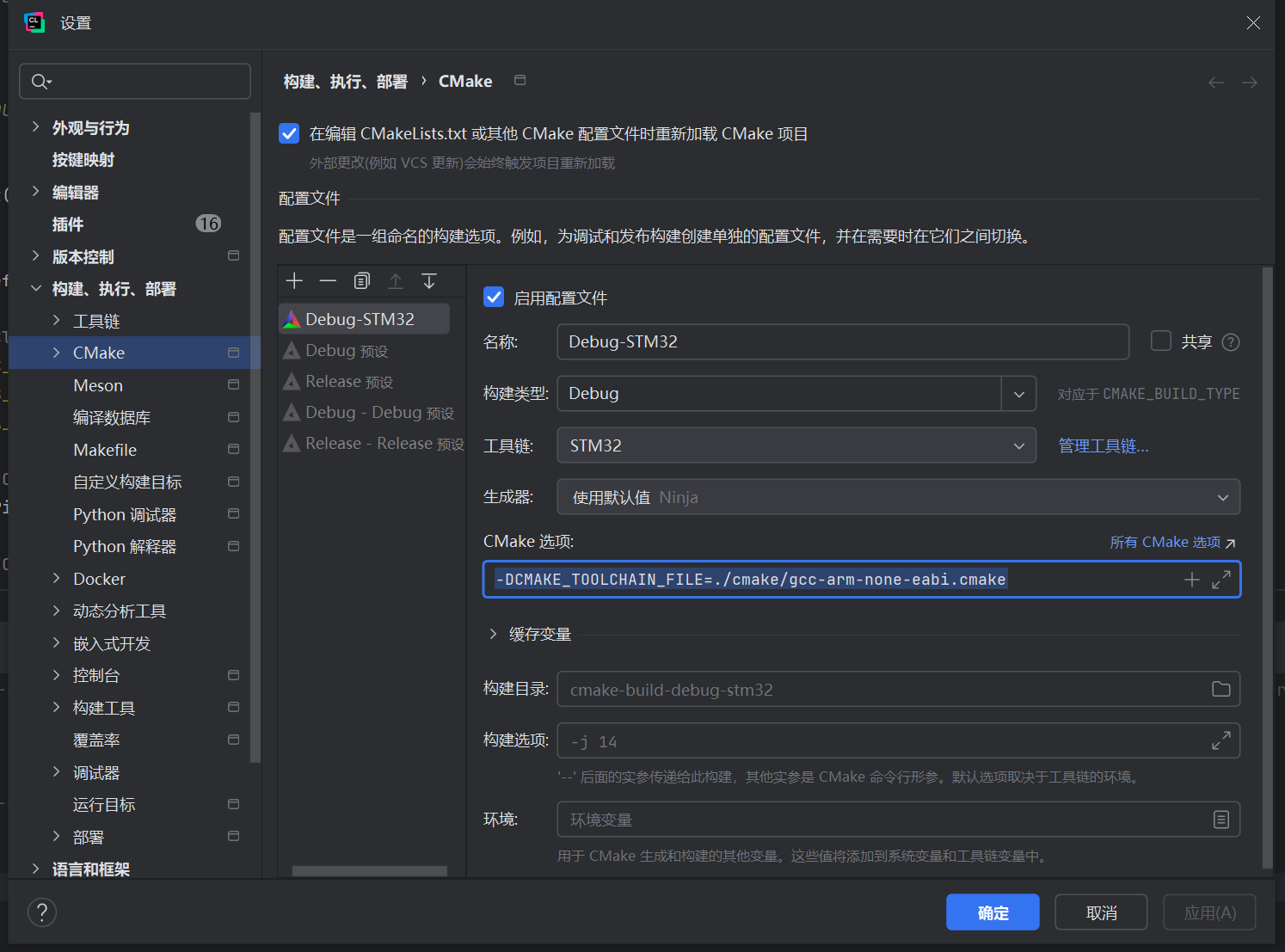
Task: Open the 管理工具链 link
Action: point(1103,445)
